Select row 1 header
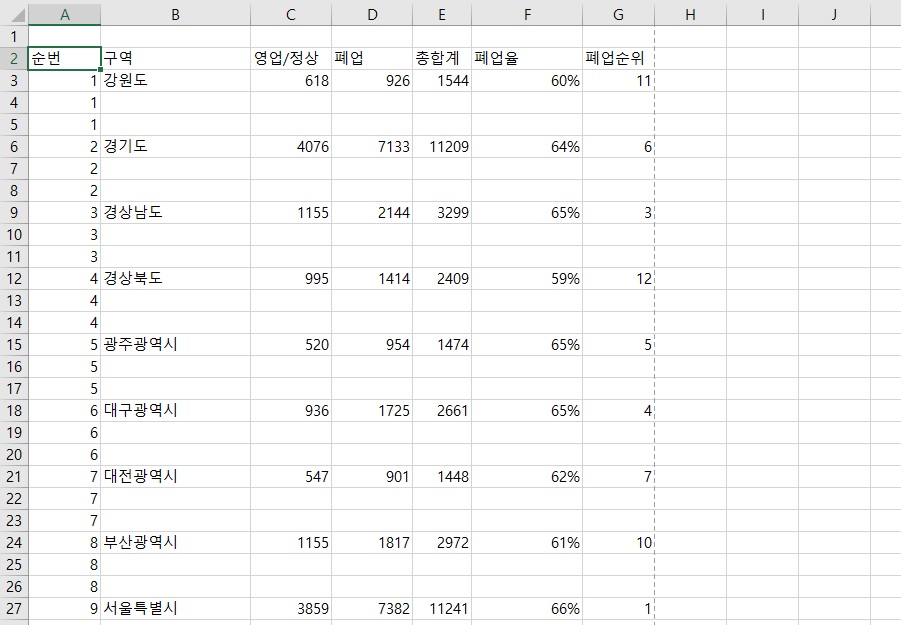The image size is (901, 625). tap(14, 37)
